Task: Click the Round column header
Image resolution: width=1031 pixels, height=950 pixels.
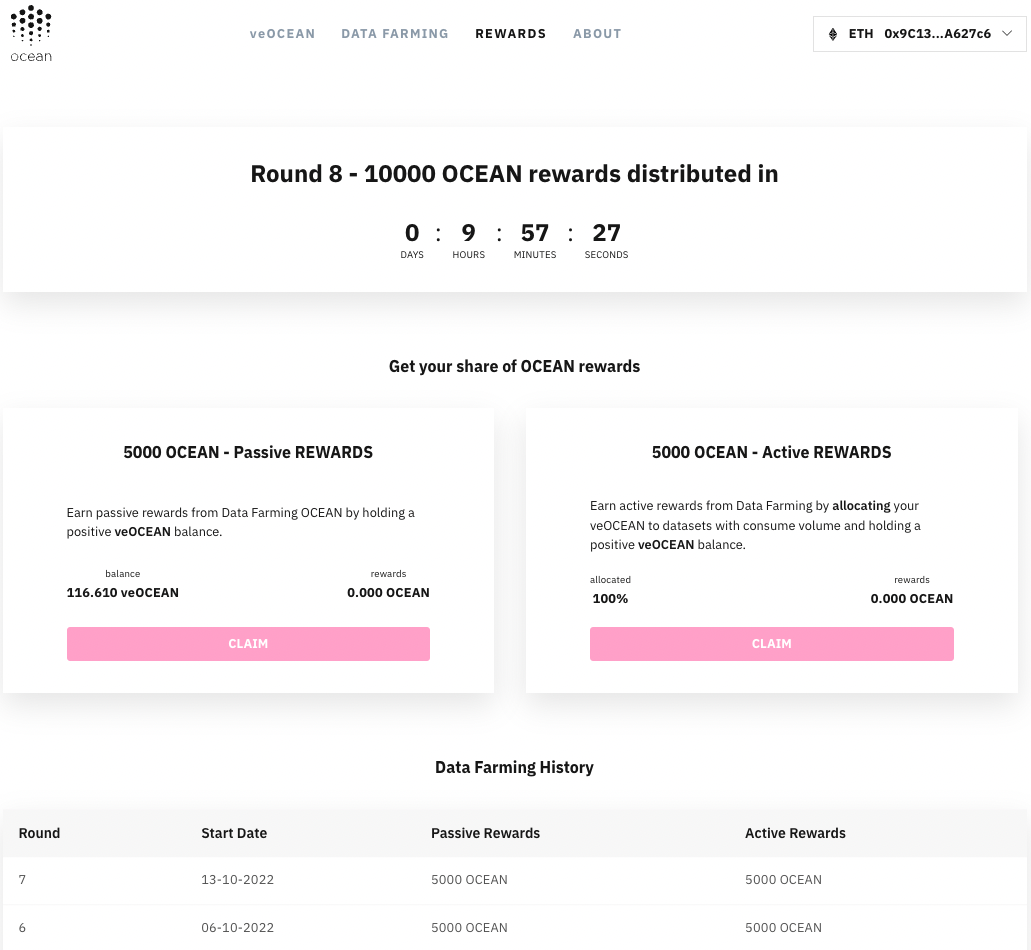Action: pos(39,833)
